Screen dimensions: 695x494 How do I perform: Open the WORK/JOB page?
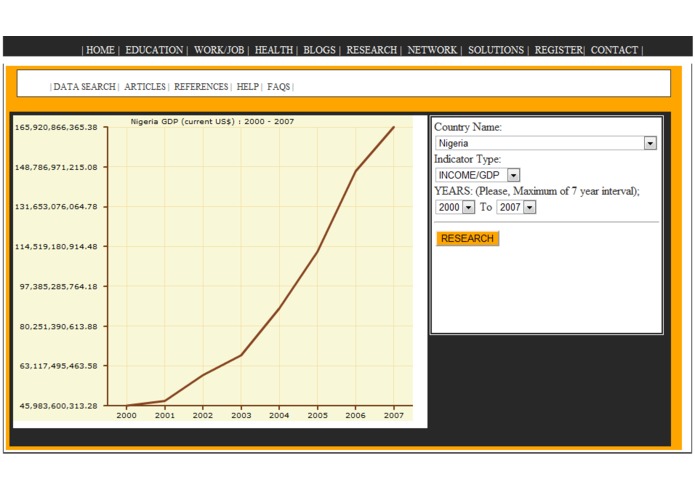[x=219, y=50]
